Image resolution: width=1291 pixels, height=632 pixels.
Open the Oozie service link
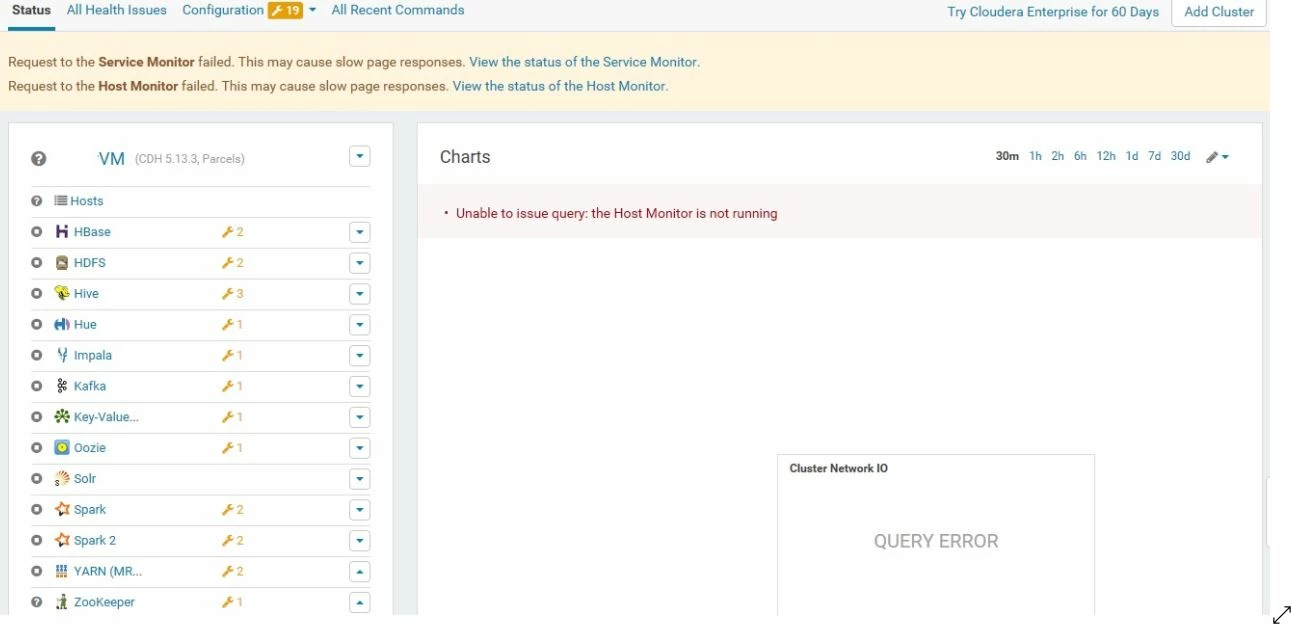[90, 448]
